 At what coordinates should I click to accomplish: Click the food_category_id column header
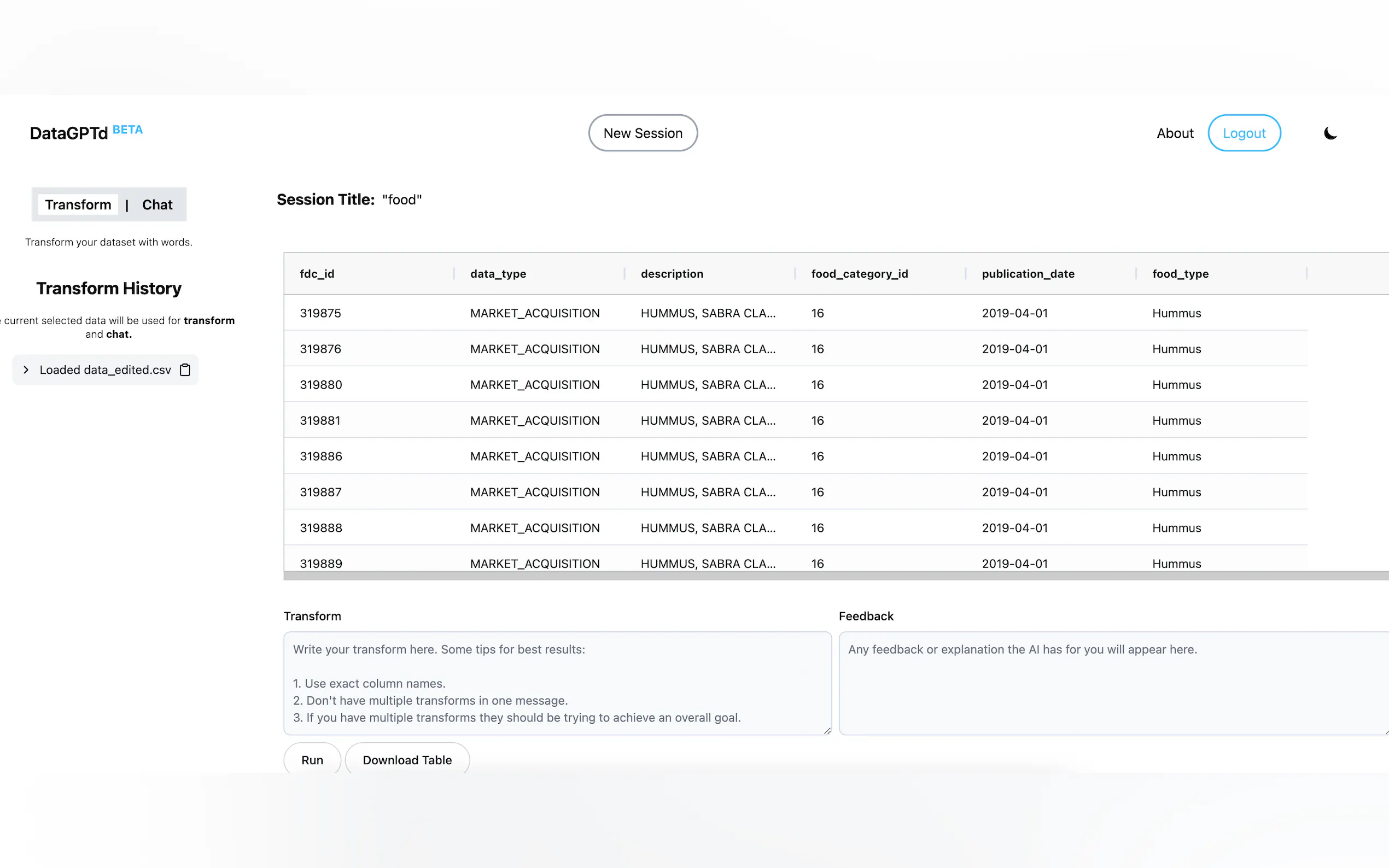pyautogui.click(x=859, y=274)
